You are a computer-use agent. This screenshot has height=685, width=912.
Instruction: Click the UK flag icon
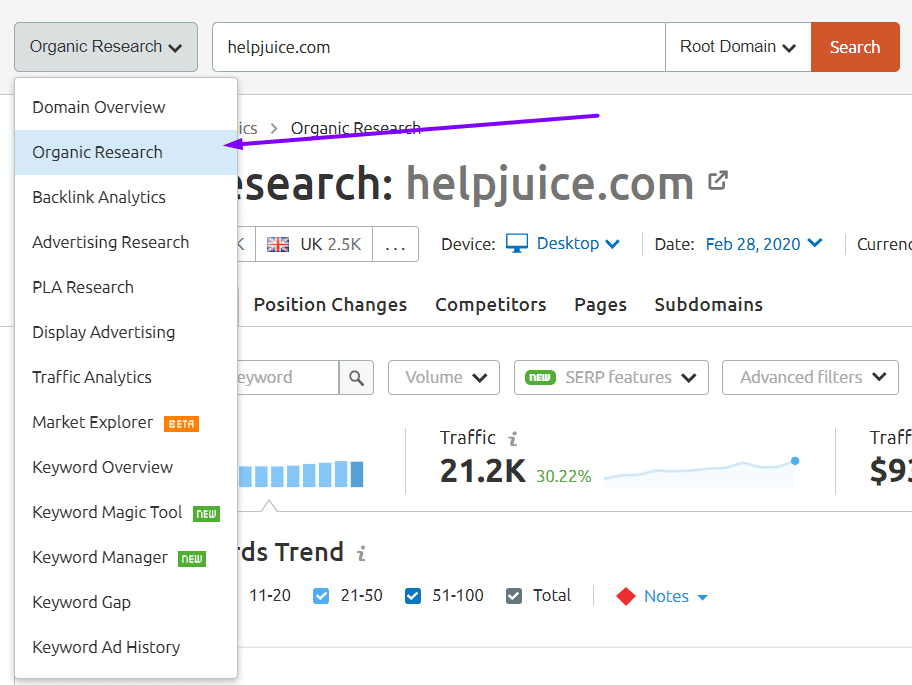point(277,244)
